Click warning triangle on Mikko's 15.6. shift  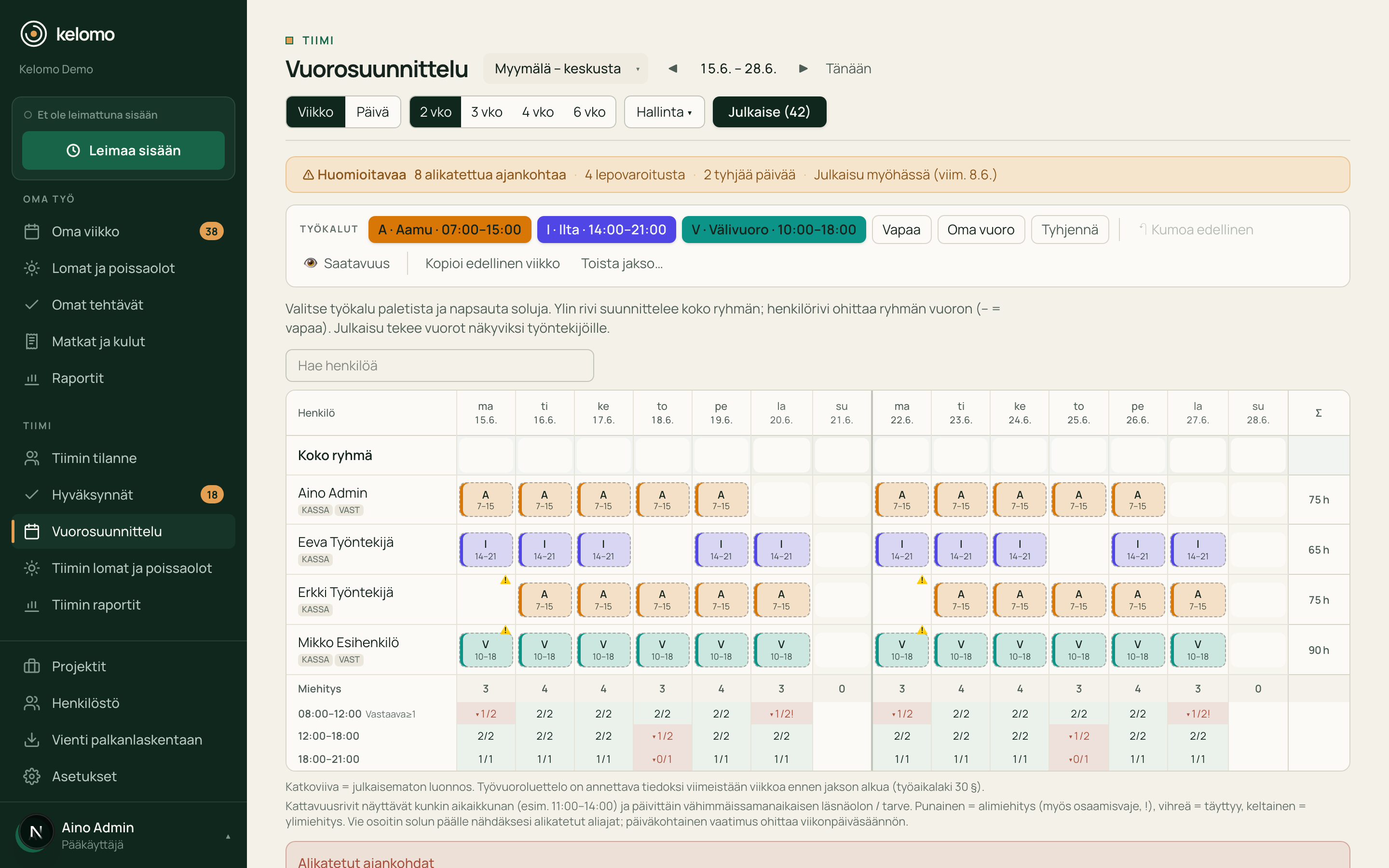click(505, 630)
